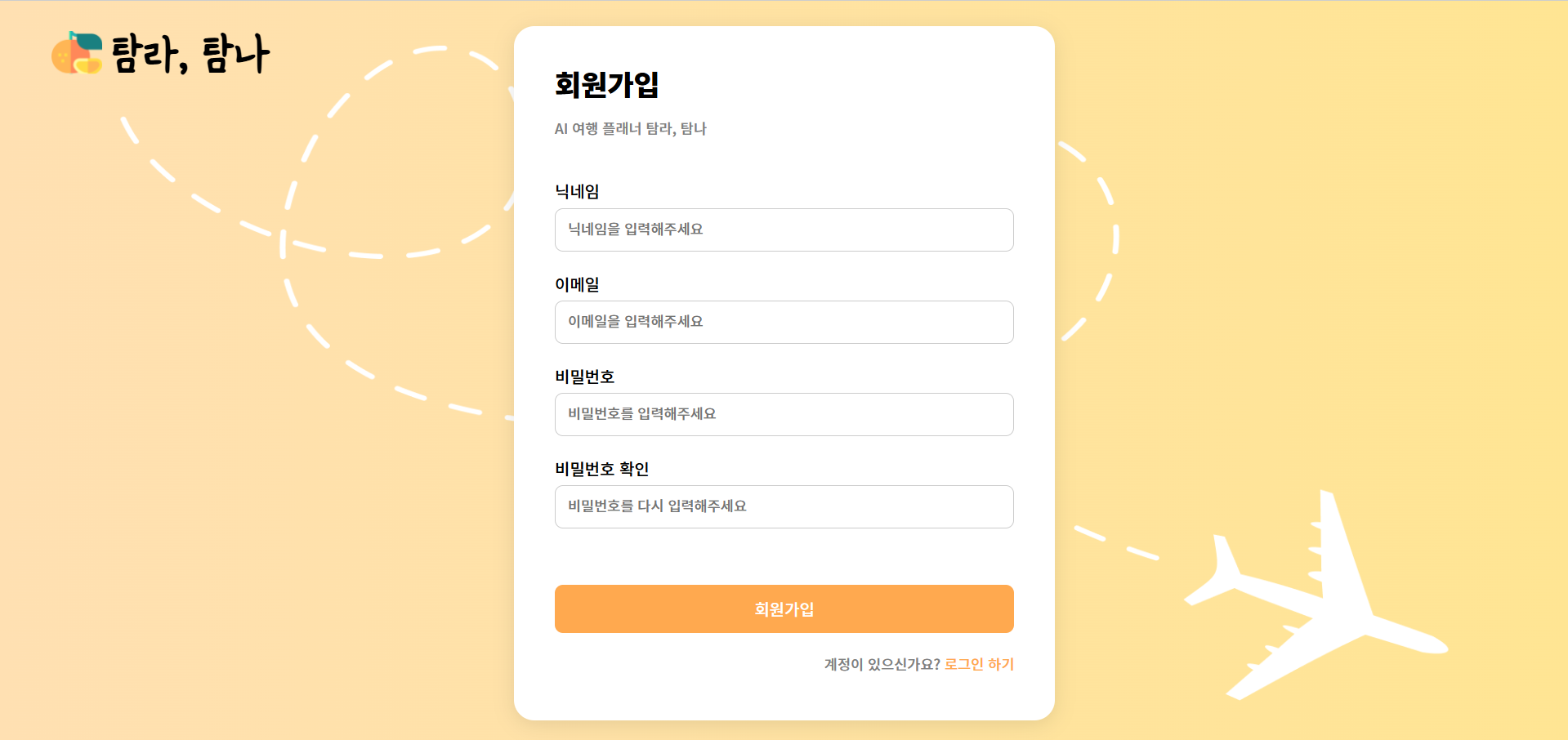Click the 비밀번호 확인 field label

click(x=601, y=469)
